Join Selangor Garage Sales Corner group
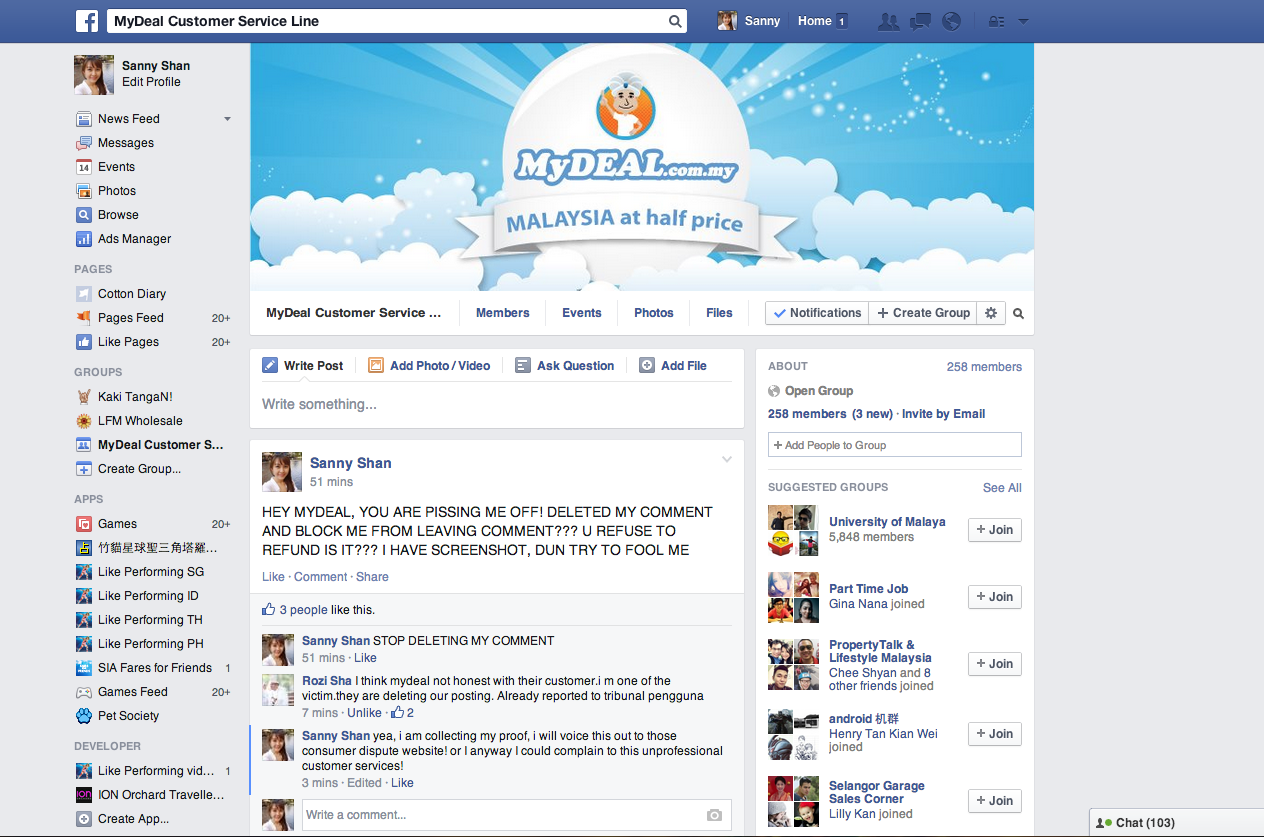Image resolution: width=1264 pixels, height=837 pixels. [995, 801]
